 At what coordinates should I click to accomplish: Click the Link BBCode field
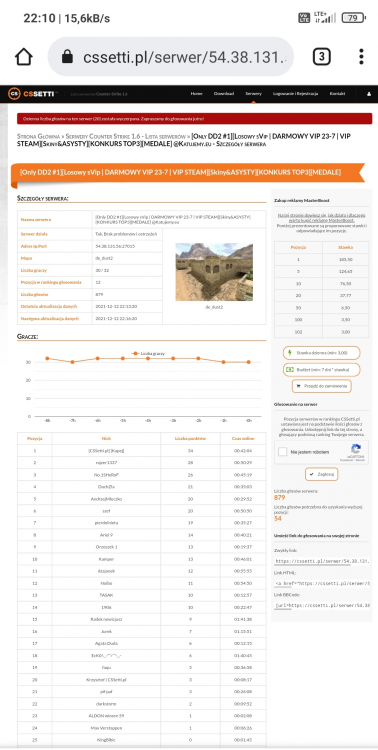tap(322, 605)
